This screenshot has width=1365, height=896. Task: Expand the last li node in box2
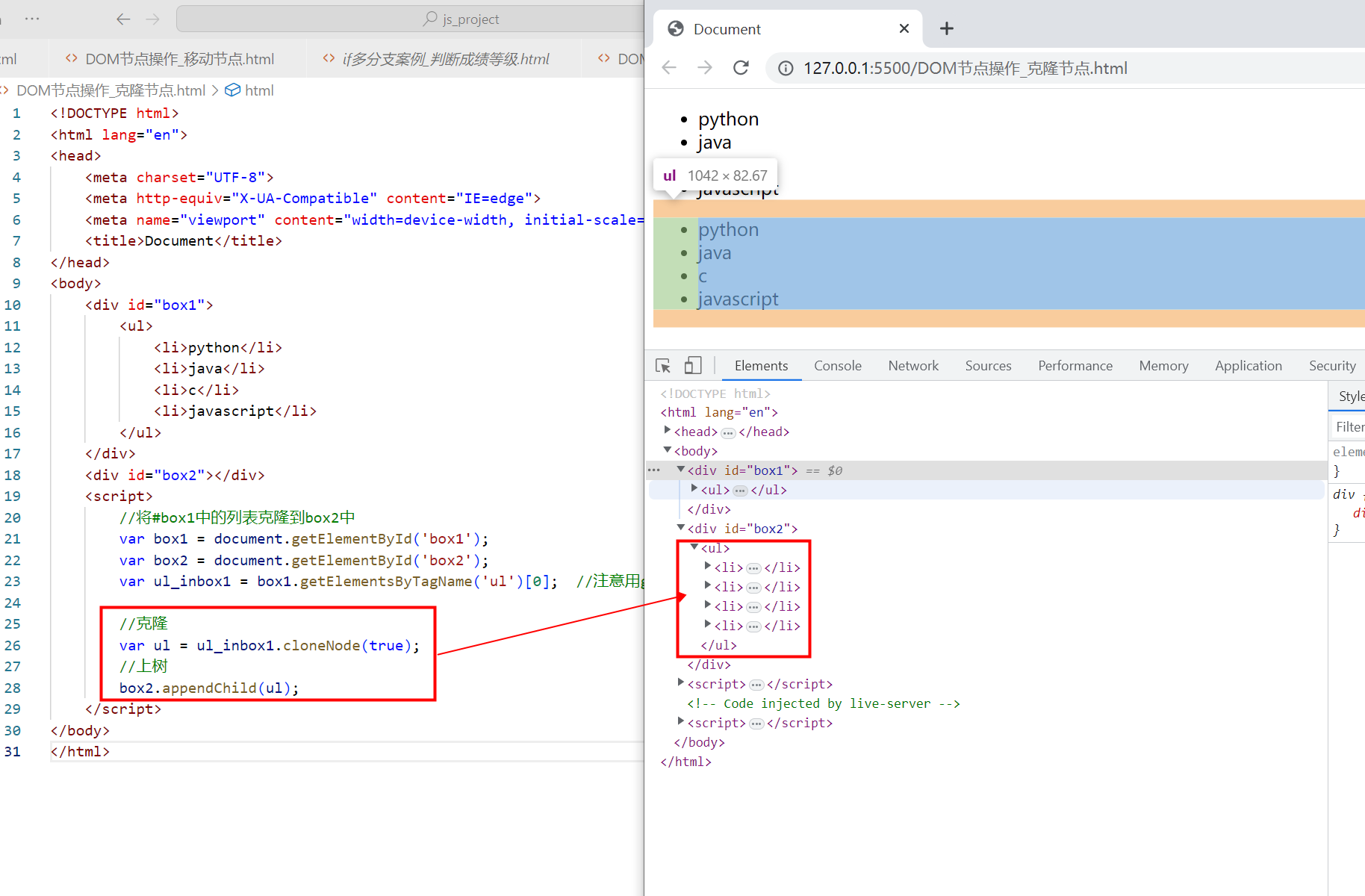point(708,625)
